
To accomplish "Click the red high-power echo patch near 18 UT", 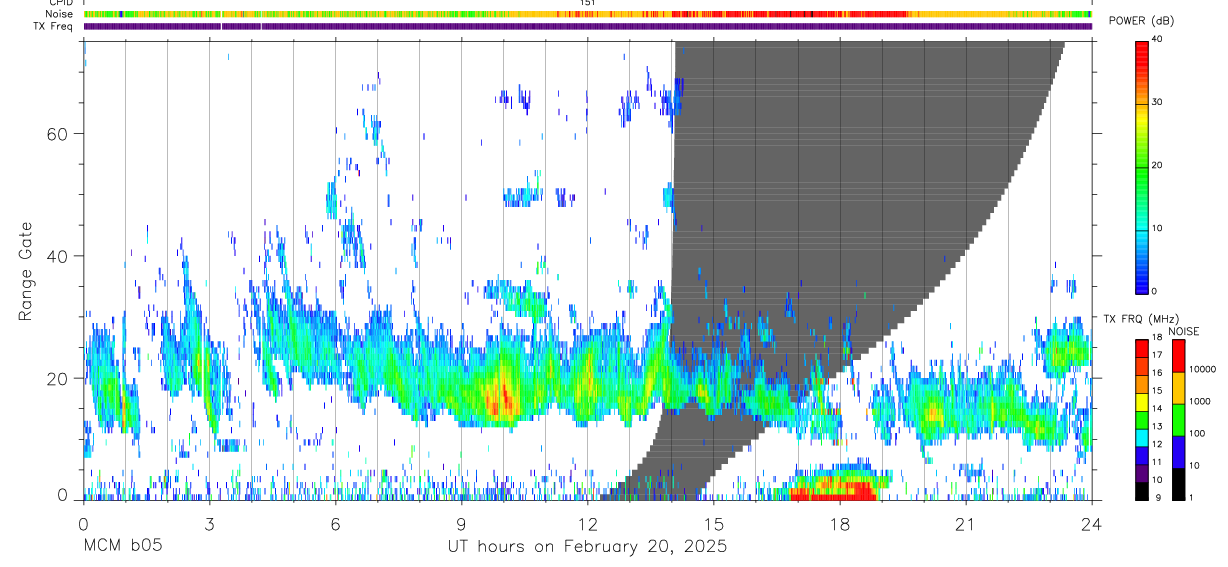I will coord(835,489).
